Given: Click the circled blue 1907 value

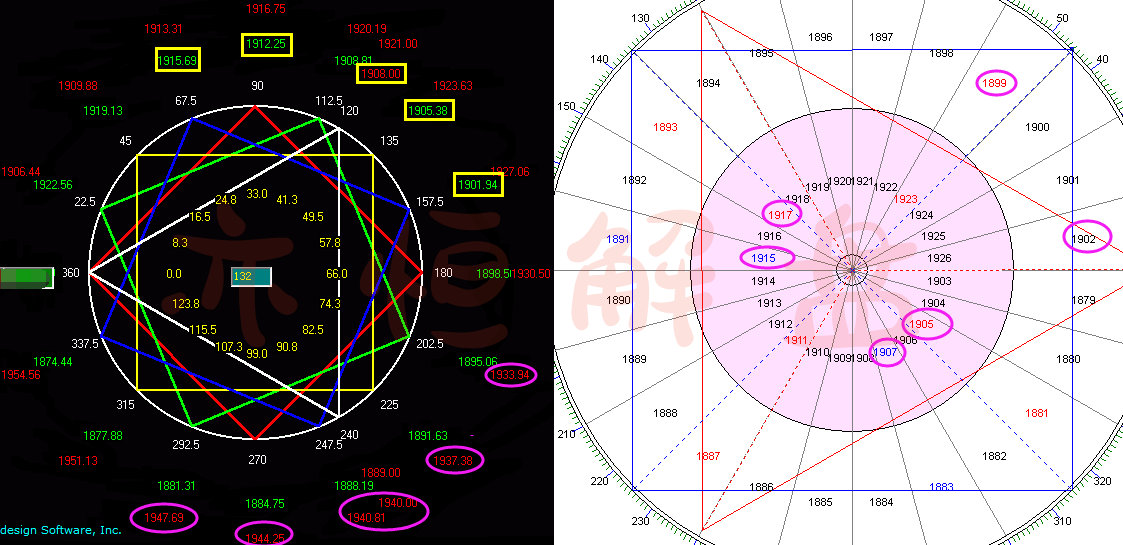Looking at the screenshot, I should 887,352.
